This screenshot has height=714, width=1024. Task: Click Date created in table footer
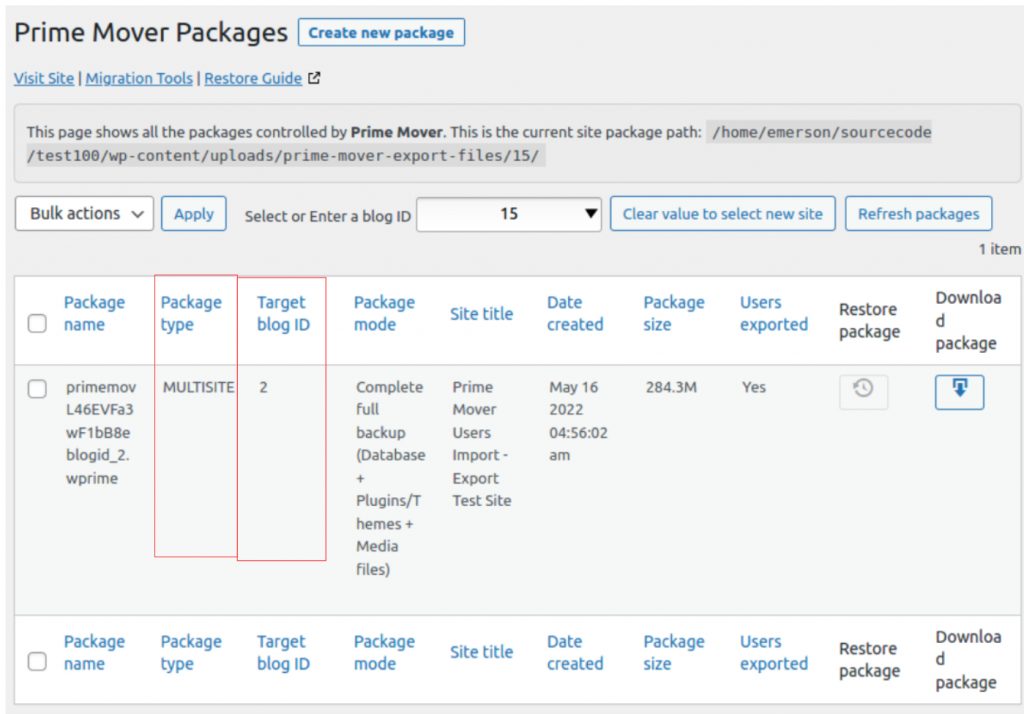575,653
